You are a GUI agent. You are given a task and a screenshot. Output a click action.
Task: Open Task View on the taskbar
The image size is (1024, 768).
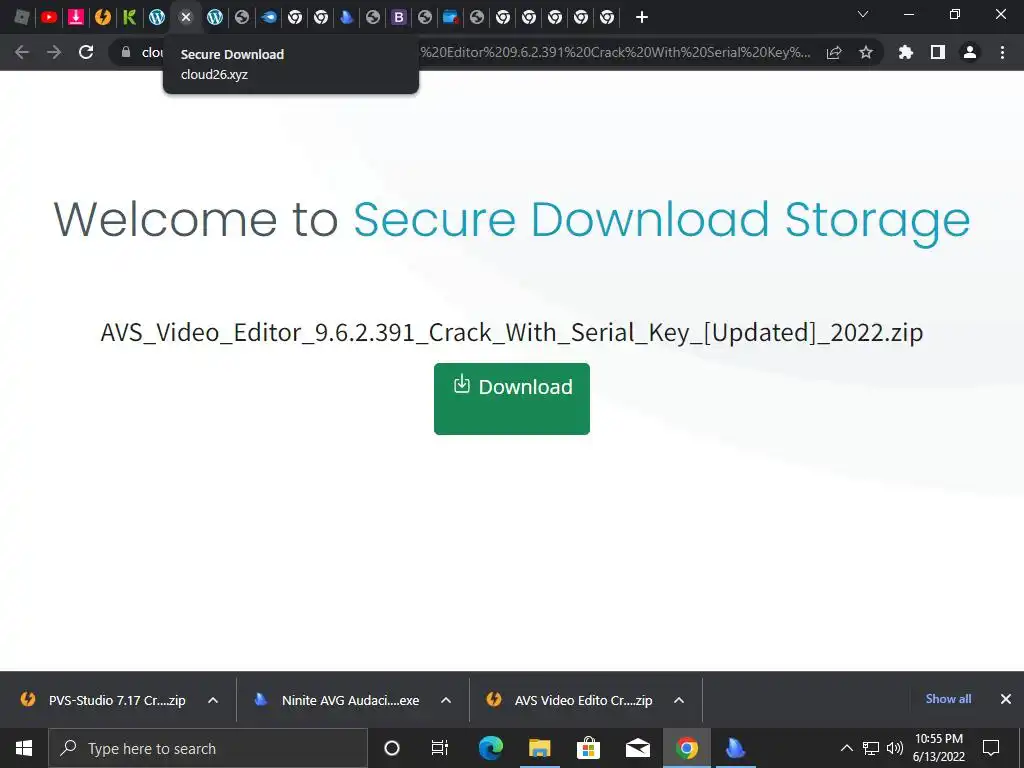(440, 748)
